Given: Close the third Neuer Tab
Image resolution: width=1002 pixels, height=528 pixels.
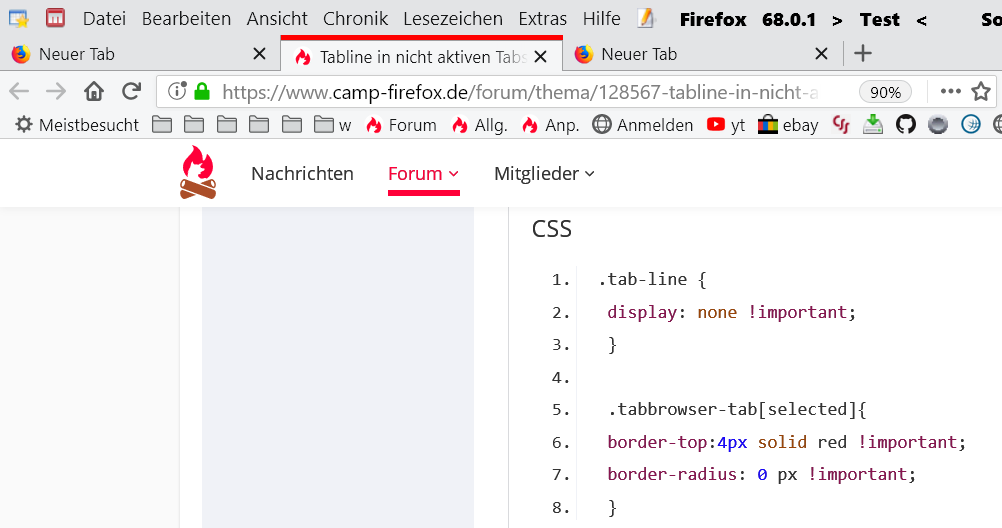Looking at the screenshot, I should click(x=821, y=54).
